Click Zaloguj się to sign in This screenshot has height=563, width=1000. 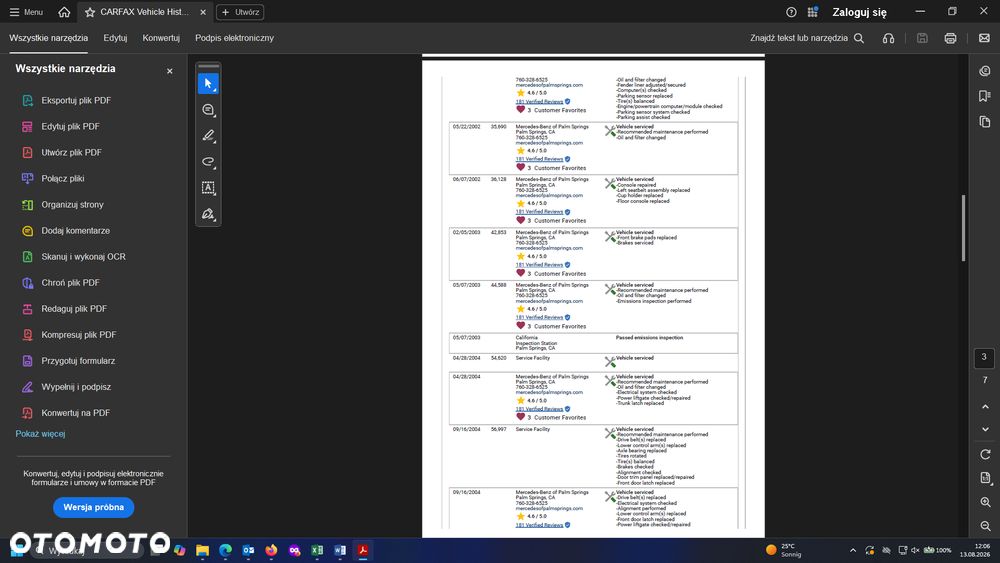click(859, 12)
